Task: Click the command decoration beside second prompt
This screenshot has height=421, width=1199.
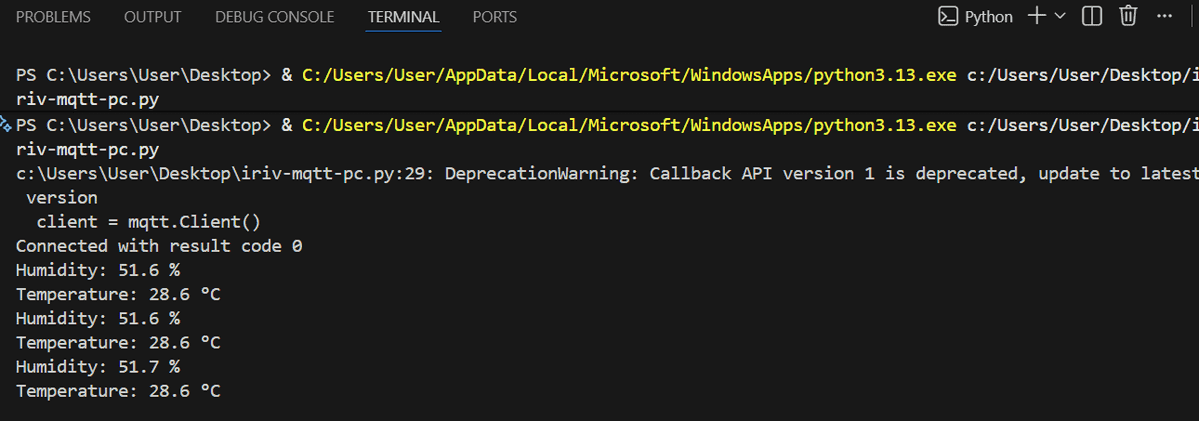Action: point(6,125)
